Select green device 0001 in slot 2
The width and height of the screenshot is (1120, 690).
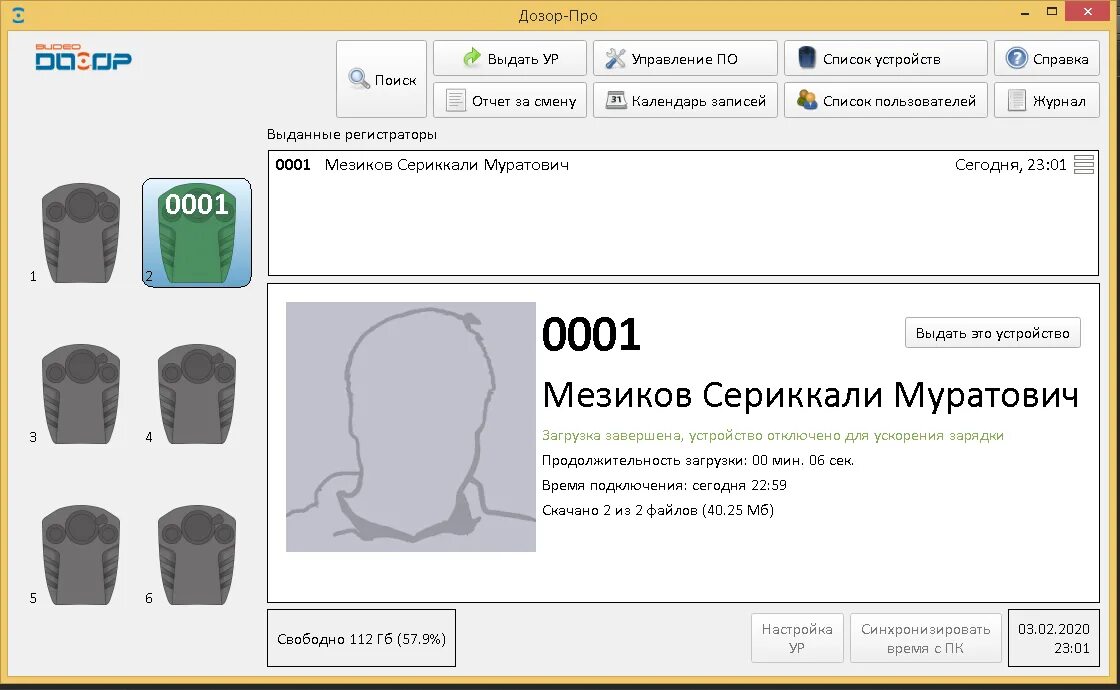pyautogui.click(x=196, y=233)
